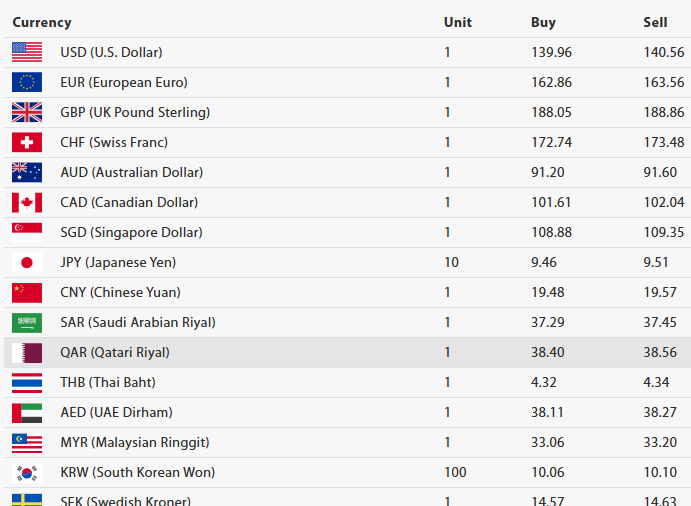691x506 pixels.
Task: Click the THB (Thai Baht) label
Action: coord(108,382)
